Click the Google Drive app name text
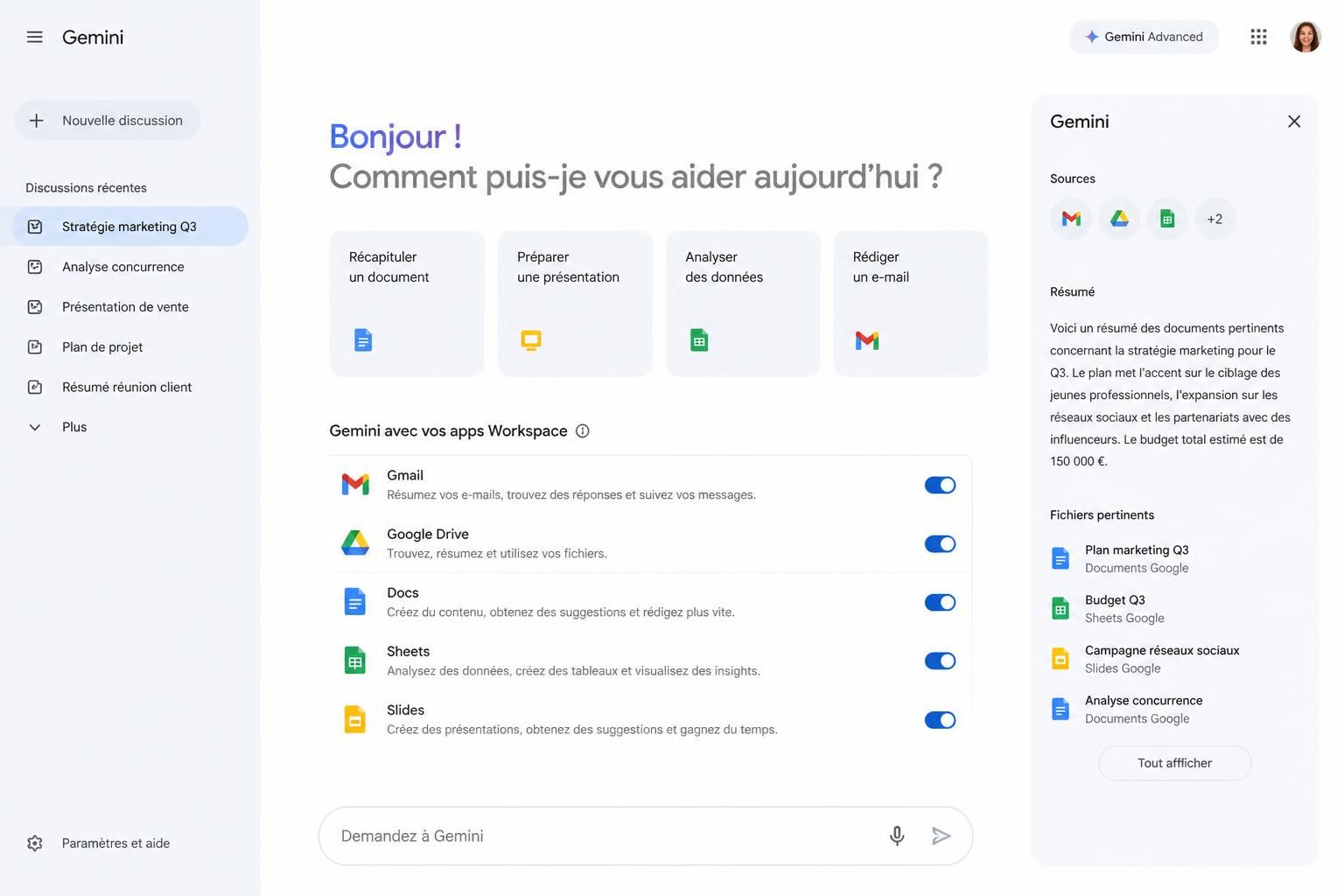This screenshot has height=896, width=1344. point(428,534)
